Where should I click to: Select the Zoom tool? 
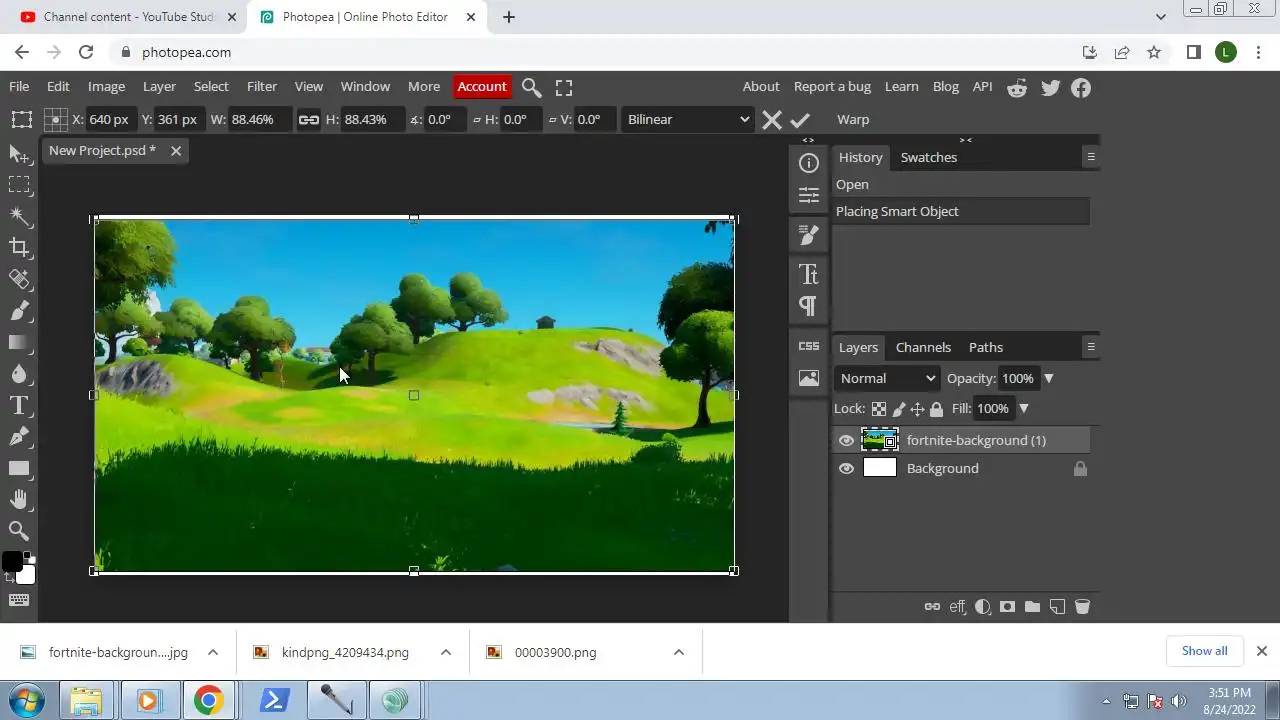tap(19, 531)
